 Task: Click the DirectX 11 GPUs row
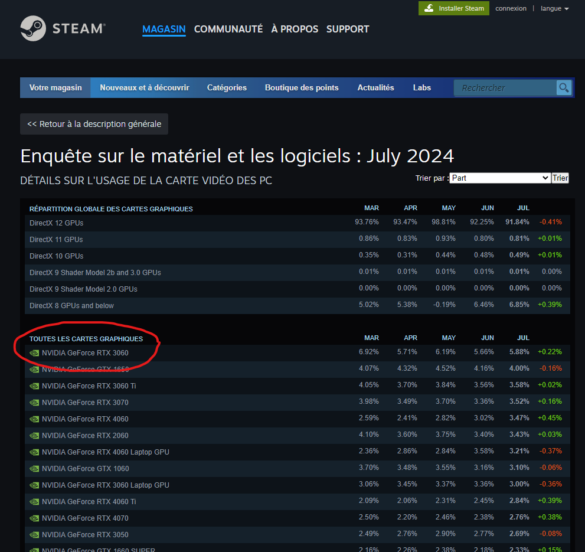(297, 239)
